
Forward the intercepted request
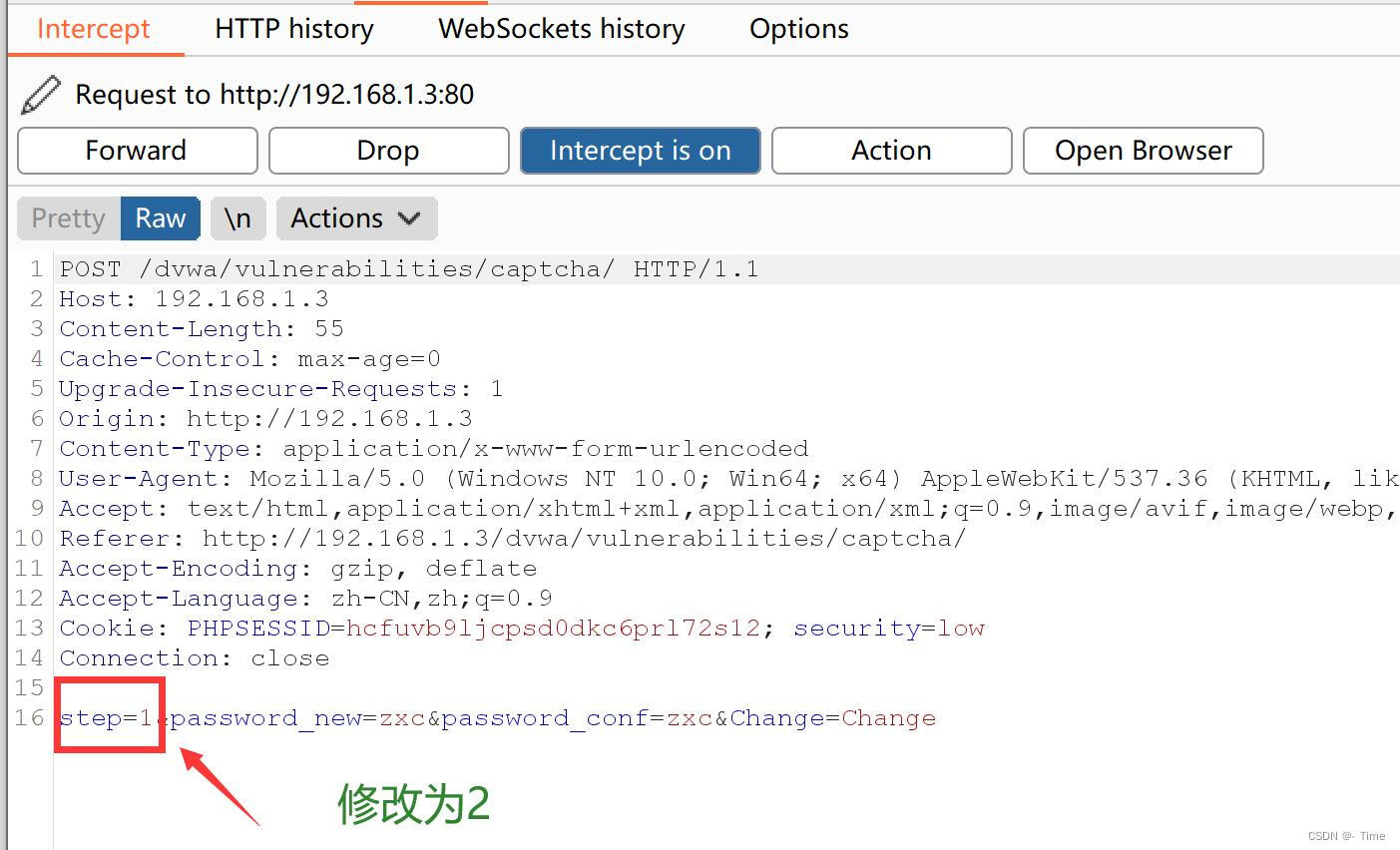pos(137,151)
